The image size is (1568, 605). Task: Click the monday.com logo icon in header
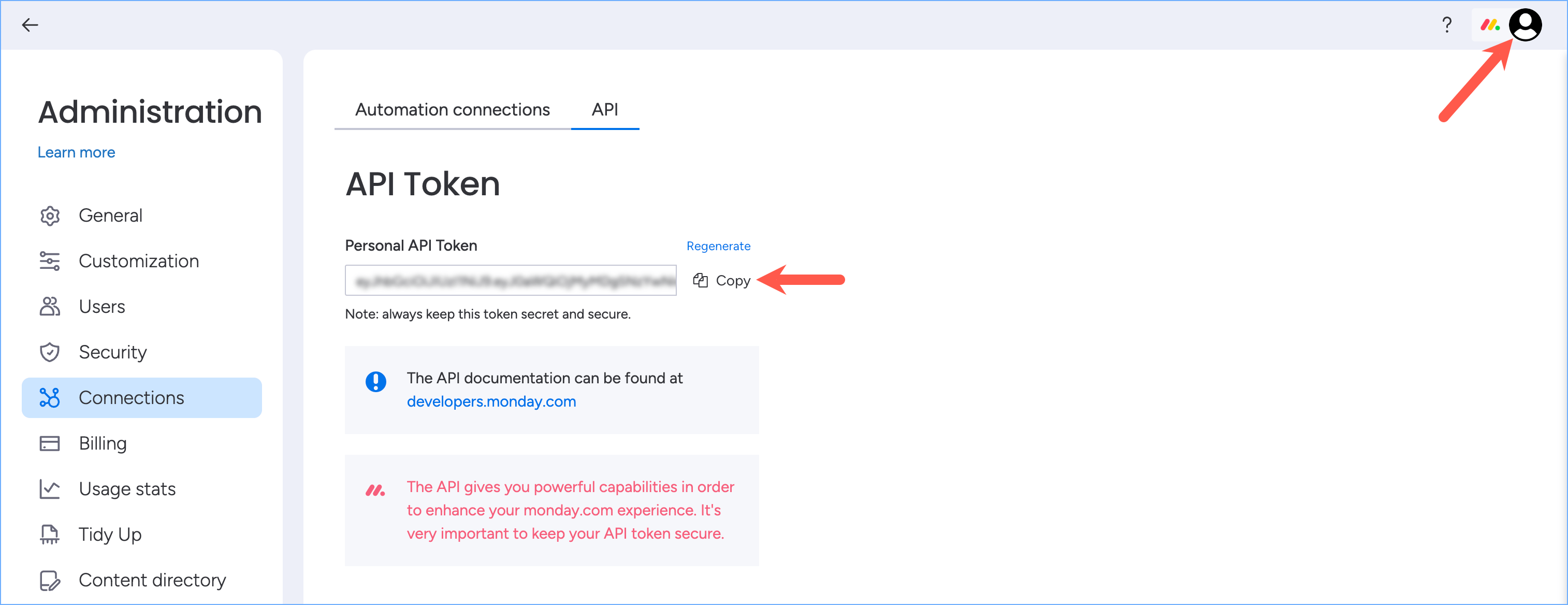(1489, 25)
